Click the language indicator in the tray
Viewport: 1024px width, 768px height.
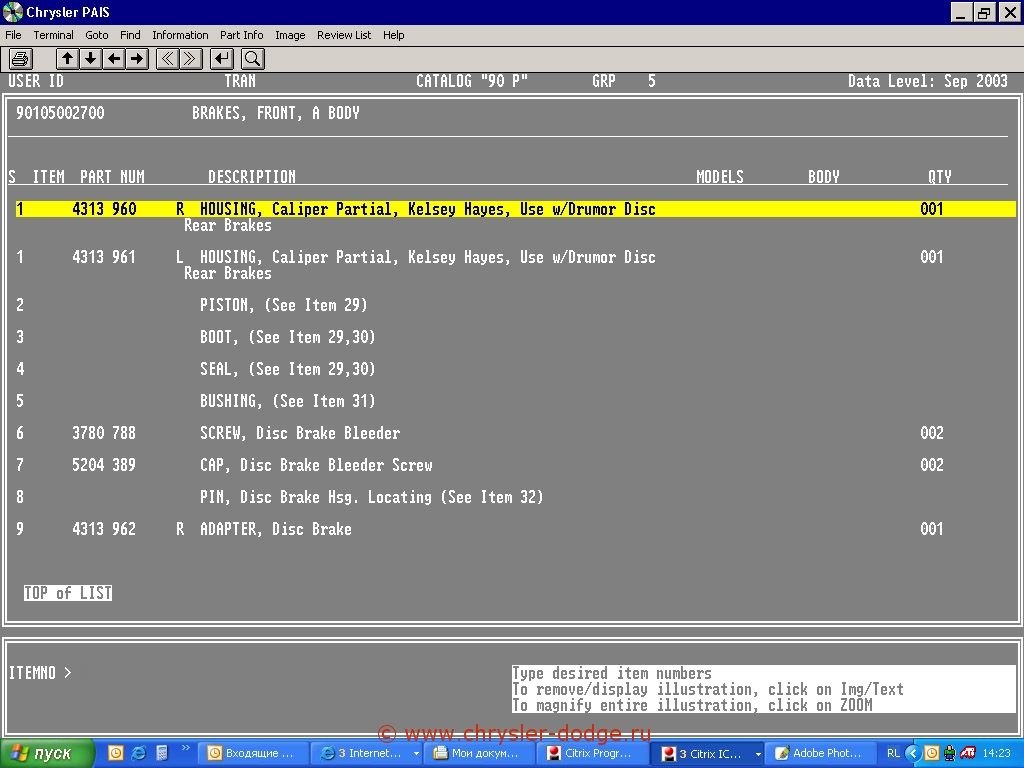click(893, 754)
